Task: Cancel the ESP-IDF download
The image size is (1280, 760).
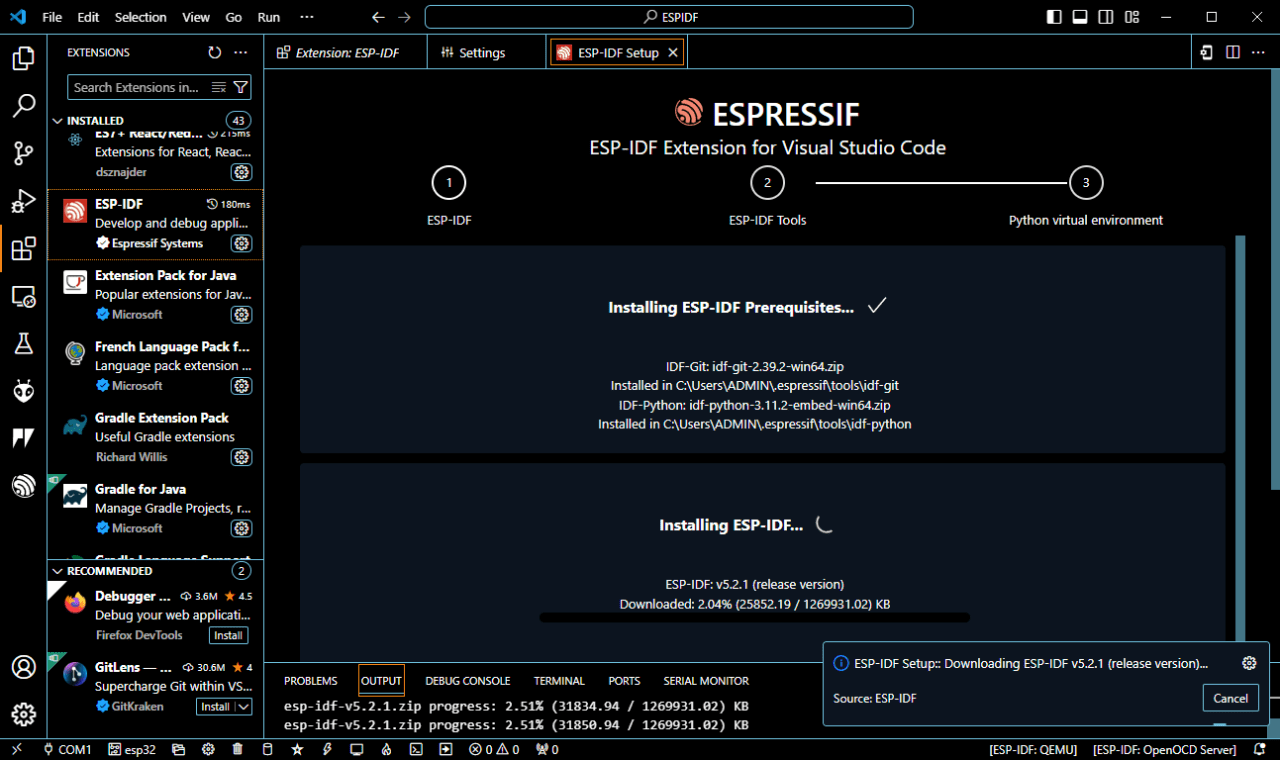Action: [1229, 698]
